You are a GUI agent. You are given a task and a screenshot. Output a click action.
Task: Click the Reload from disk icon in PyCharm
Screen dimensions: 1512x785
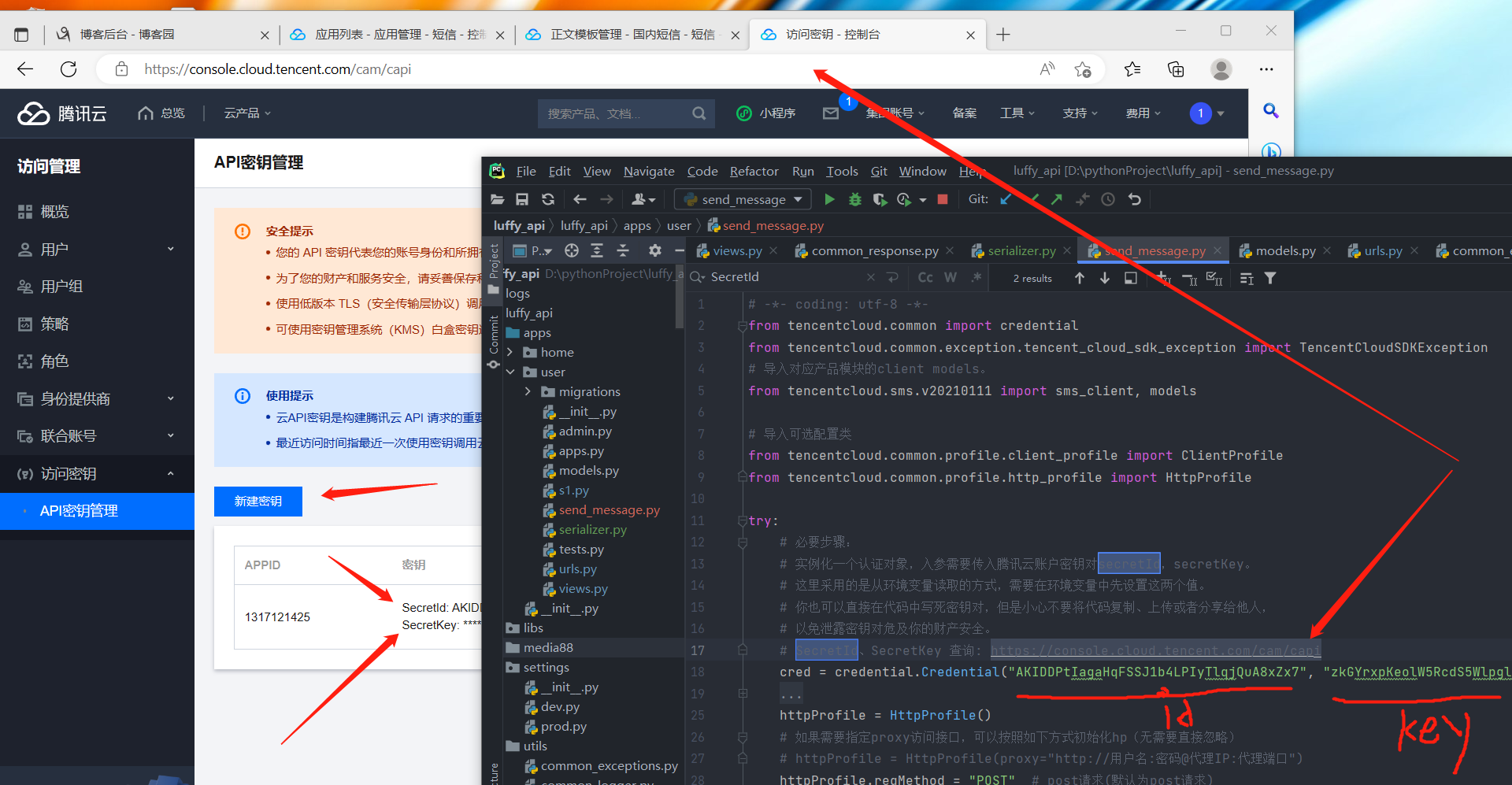548,199
